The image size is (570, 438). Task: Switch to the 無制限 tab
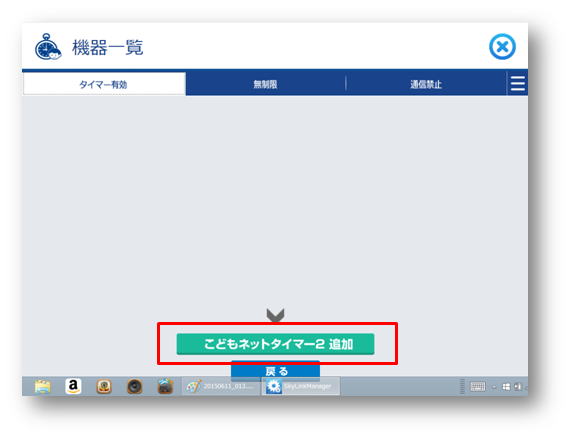(x=265, y=84)
